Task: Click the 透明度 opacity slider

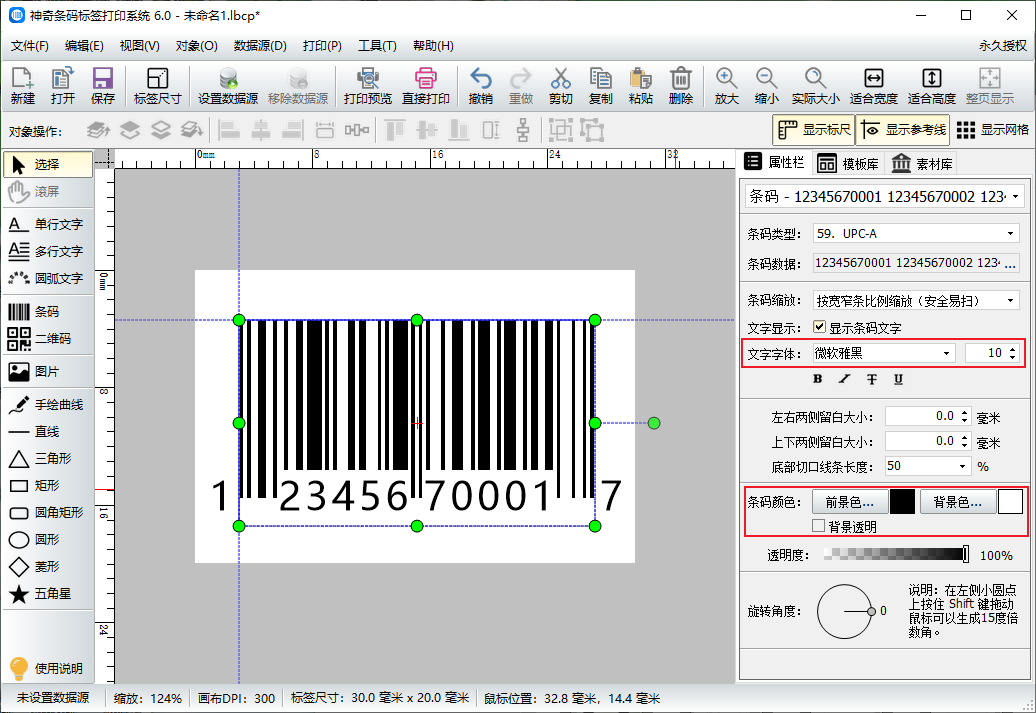Action: 897,554
